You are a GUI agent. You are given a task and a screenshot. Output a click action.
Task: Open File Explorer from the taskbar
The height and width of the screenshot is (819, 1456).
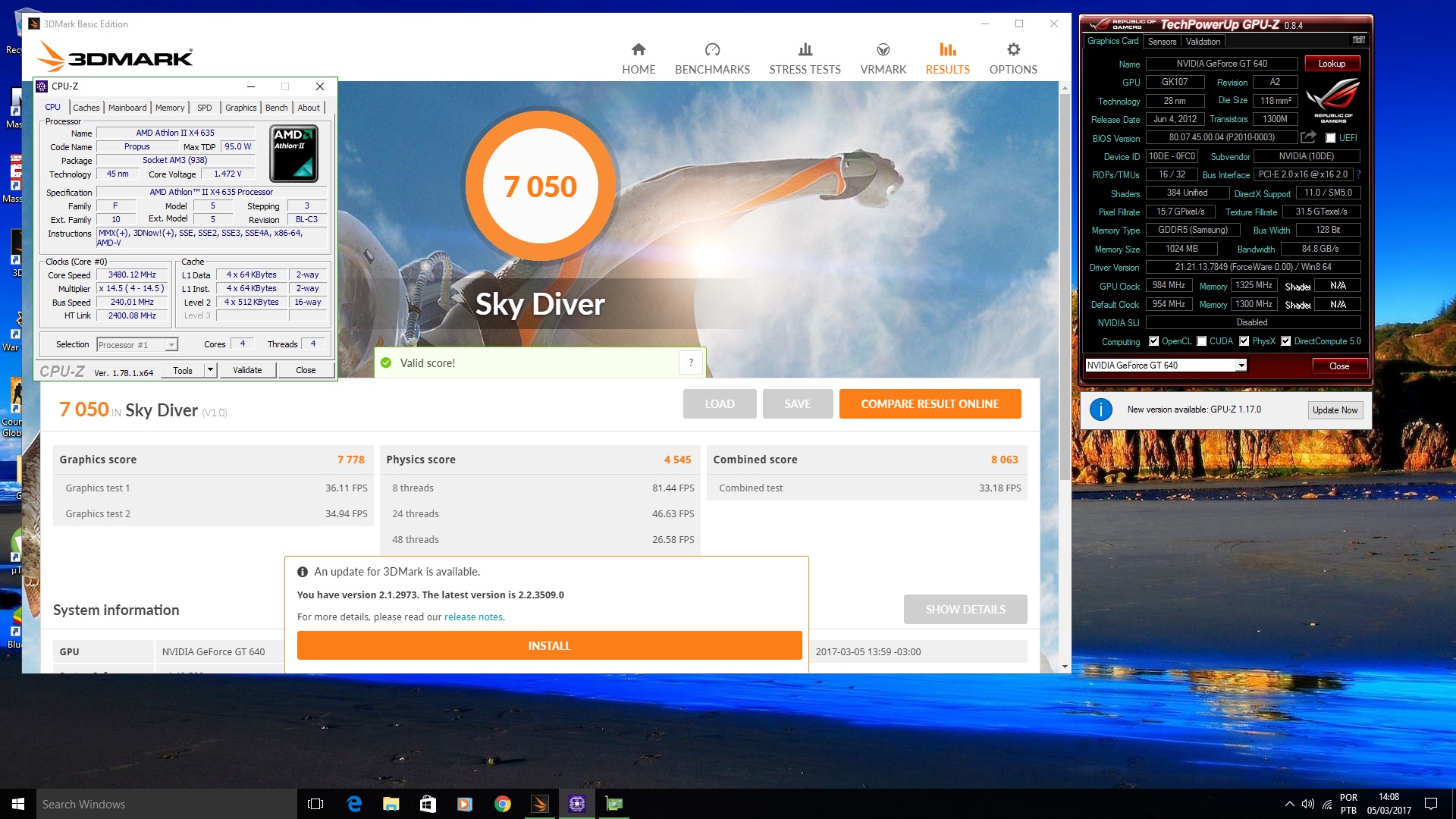[x=391, y=804]
